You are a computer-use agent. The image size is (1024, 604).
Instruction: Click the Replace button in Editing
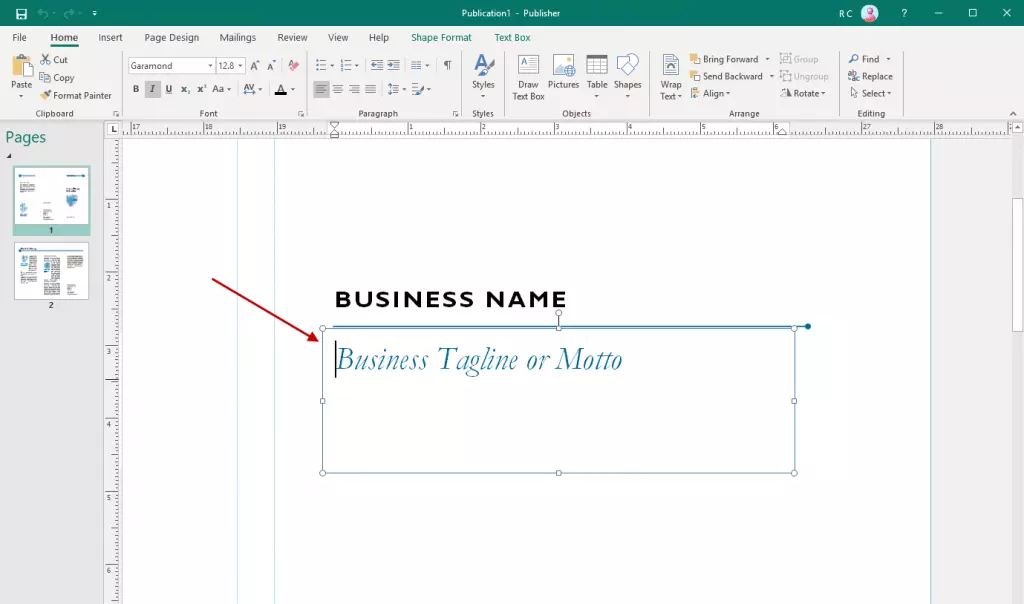[x=870, y=76]
